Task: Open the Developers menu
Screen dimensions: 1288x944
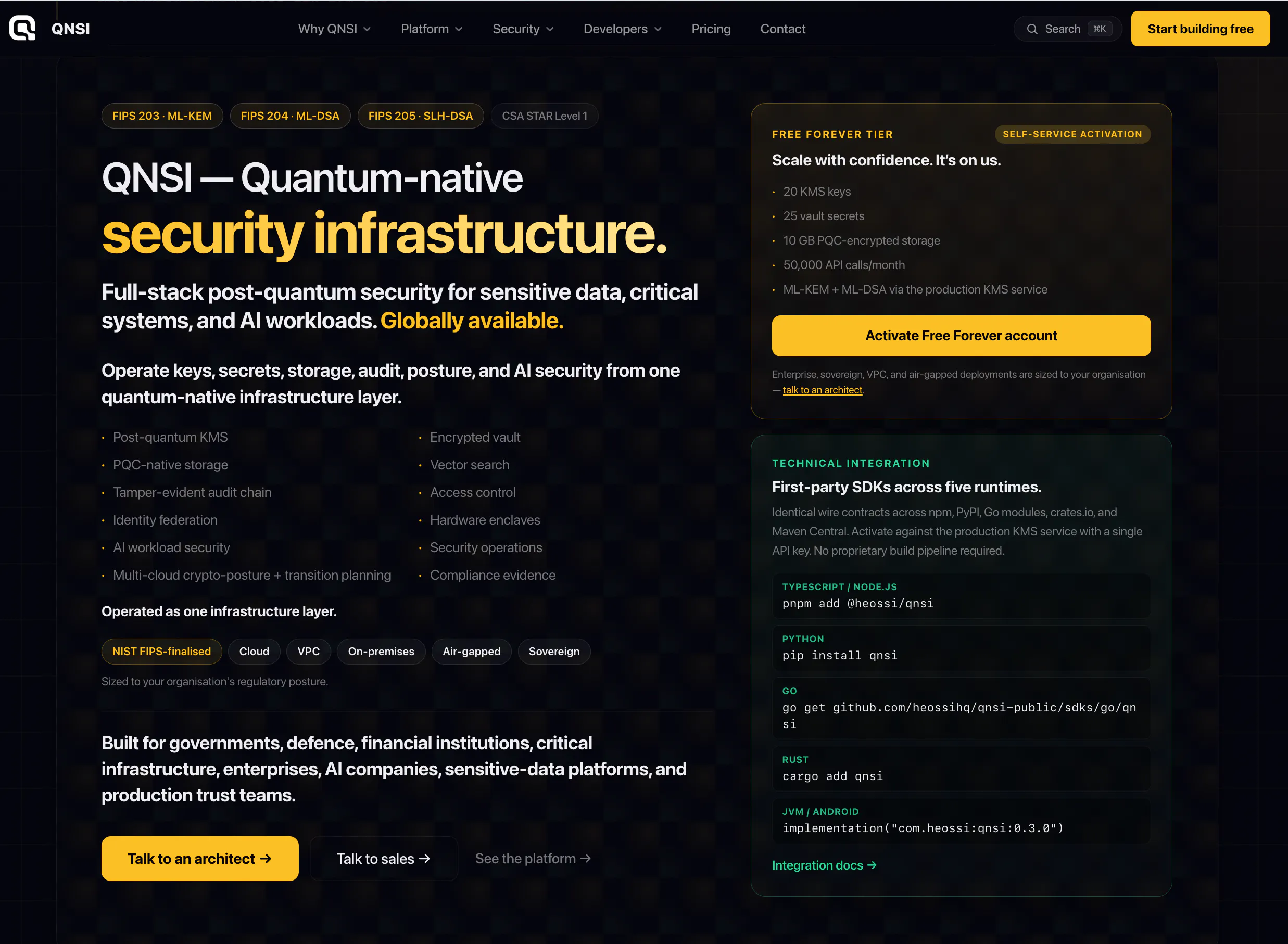Action: [623, 29]
